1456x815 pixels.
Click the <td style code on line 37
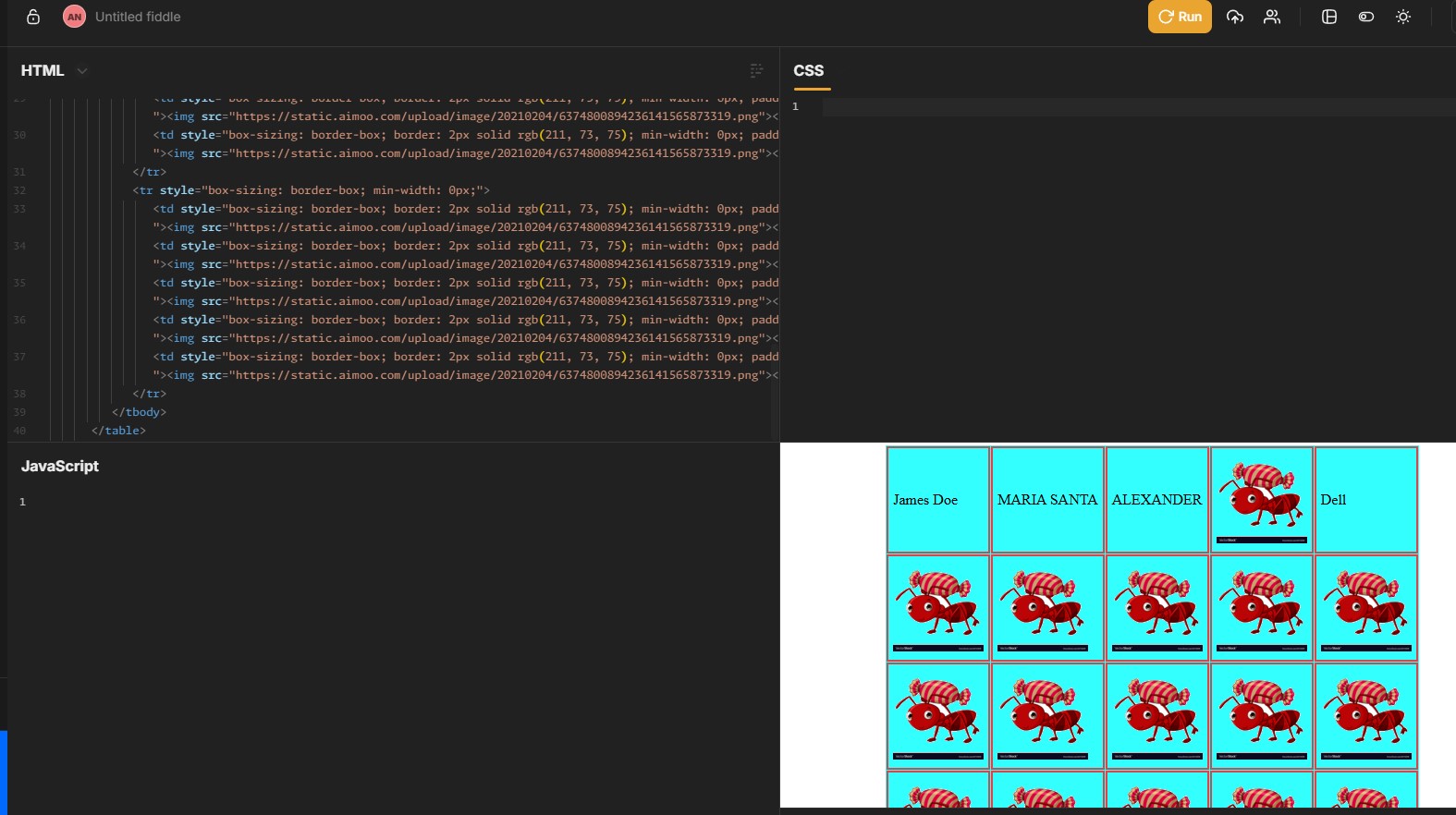(466, 357)
